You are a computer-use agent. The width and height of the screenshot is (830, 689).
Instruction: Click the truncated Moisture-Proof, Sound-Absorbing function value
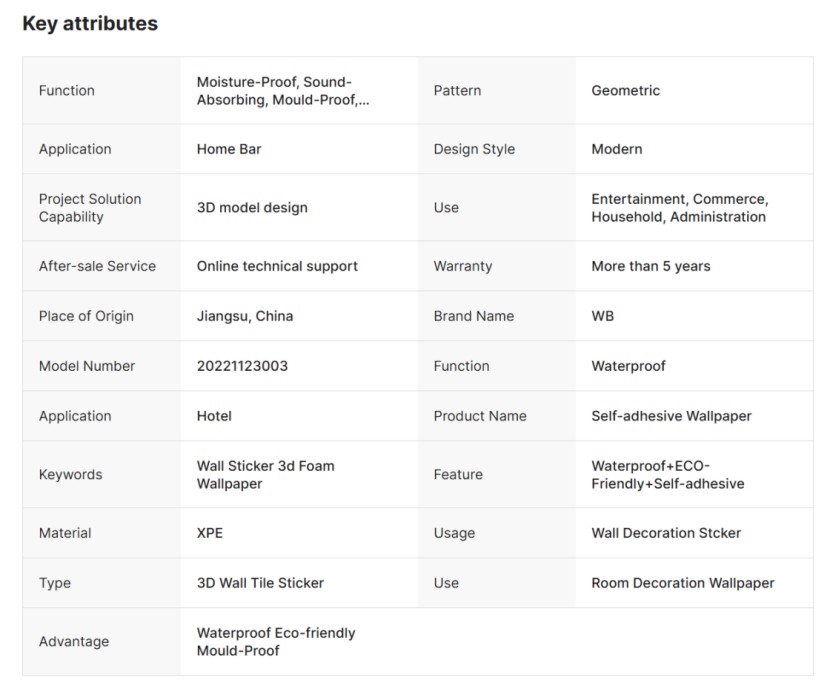coord(282,91)
